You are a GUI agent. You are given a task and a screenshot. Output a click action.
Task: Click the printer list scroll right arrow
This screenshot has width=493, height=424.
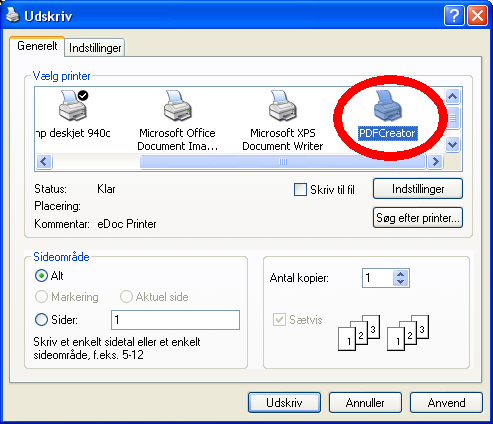coord(435,162)
